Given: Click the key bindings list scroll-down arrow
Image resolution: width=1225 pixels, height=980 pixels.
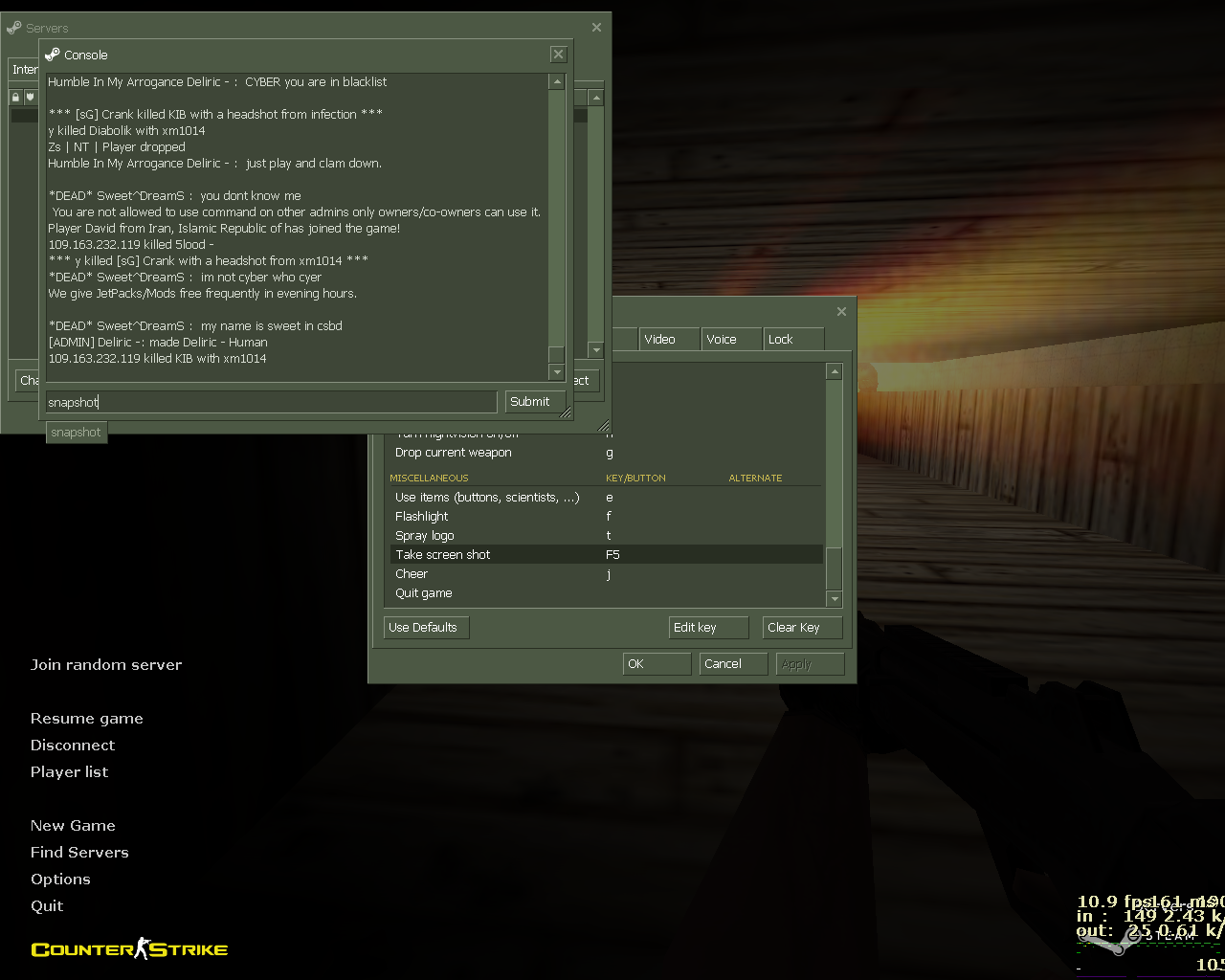Looking at the screenshot, I should 834,599.
